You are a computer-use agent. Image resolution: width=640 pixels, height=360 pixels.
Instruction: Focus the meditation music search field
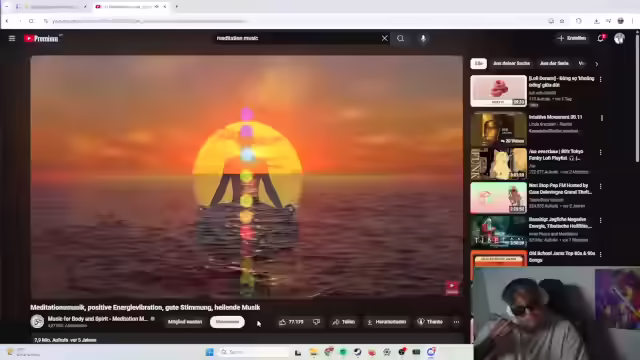[x=296, y=38]
